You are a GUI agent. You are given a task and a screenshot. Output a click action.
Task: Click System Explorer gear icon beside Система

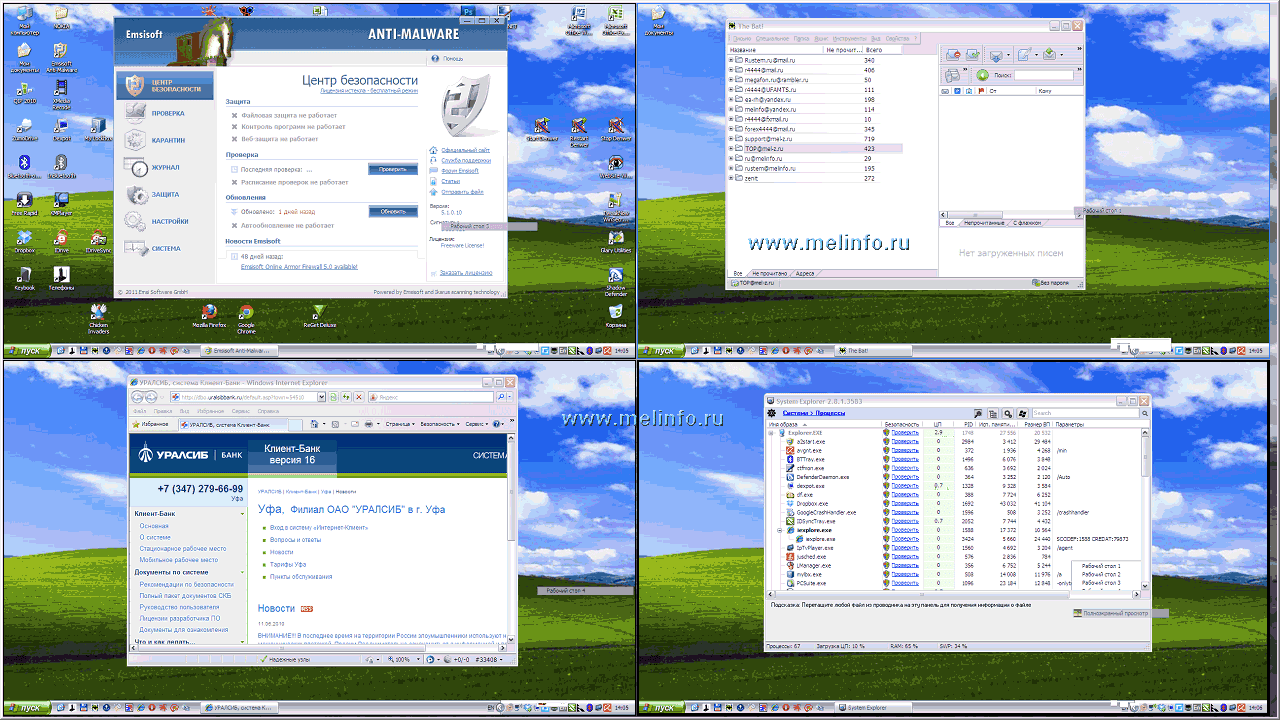pos(772,413)
